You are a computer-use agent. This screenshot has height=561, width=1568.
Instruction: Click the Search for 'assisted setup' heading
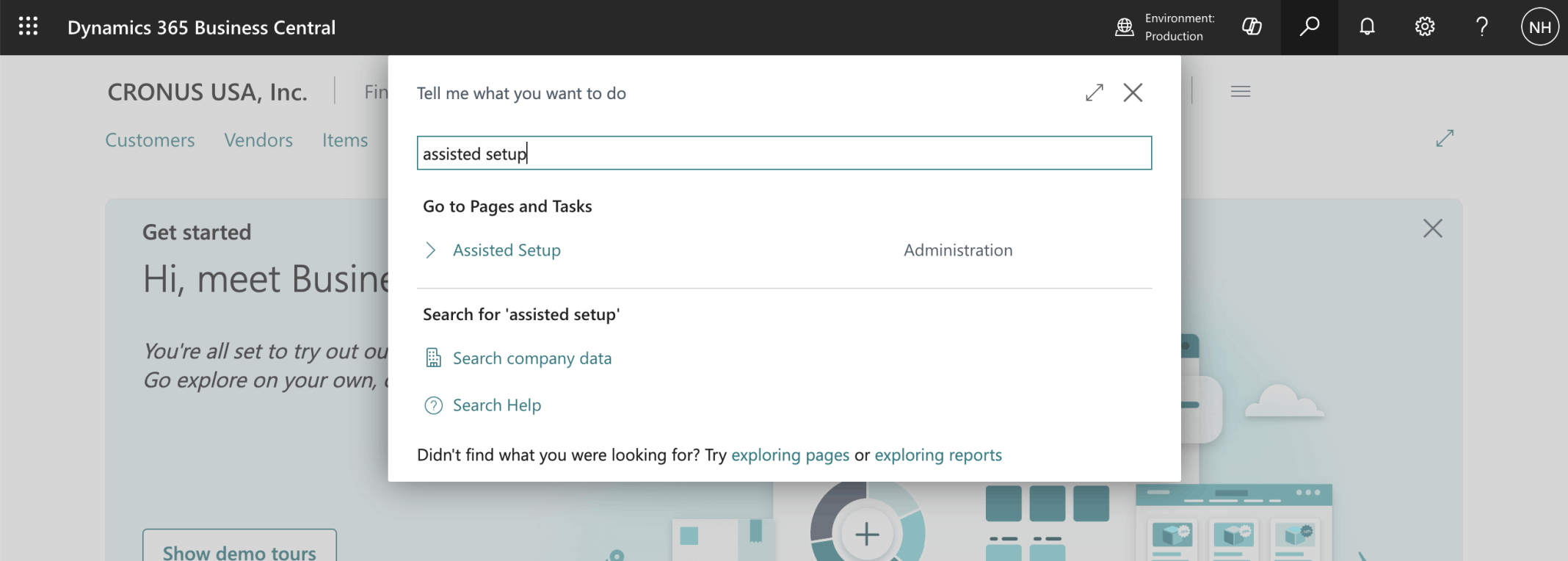click(x=521, y=314)
